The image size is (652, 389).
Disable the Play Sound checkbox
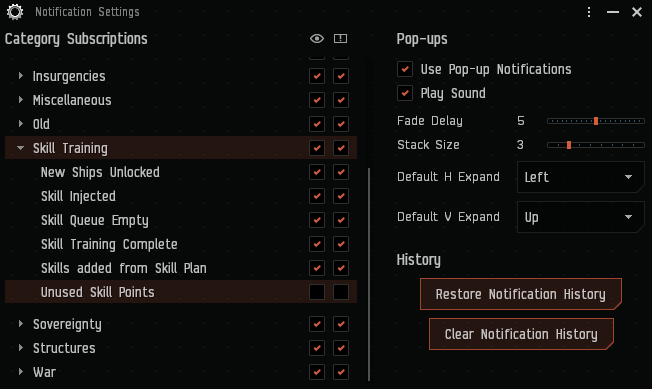tap(405, 93)
